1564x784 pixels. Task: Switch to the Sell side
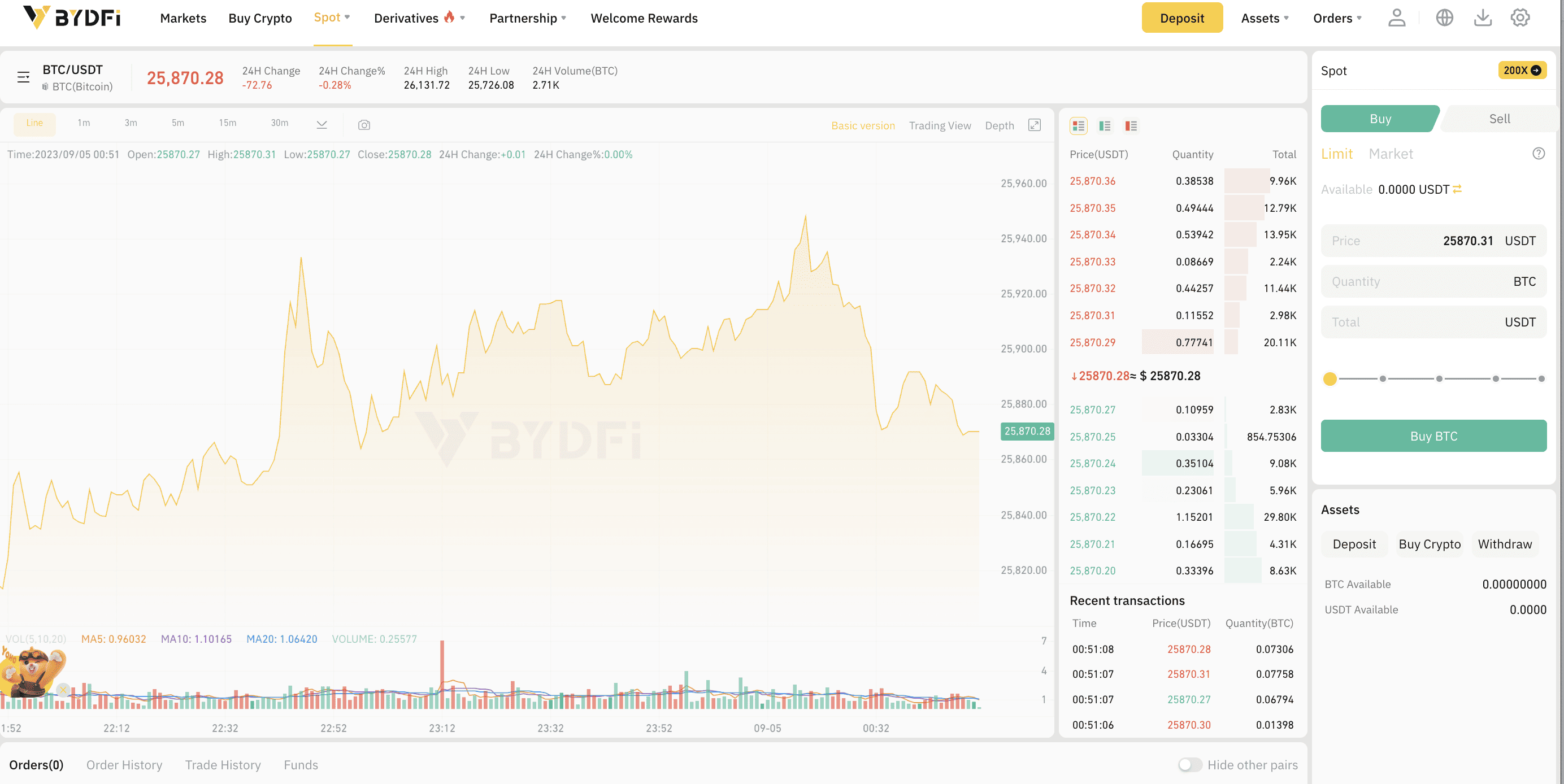(1499, 119)
